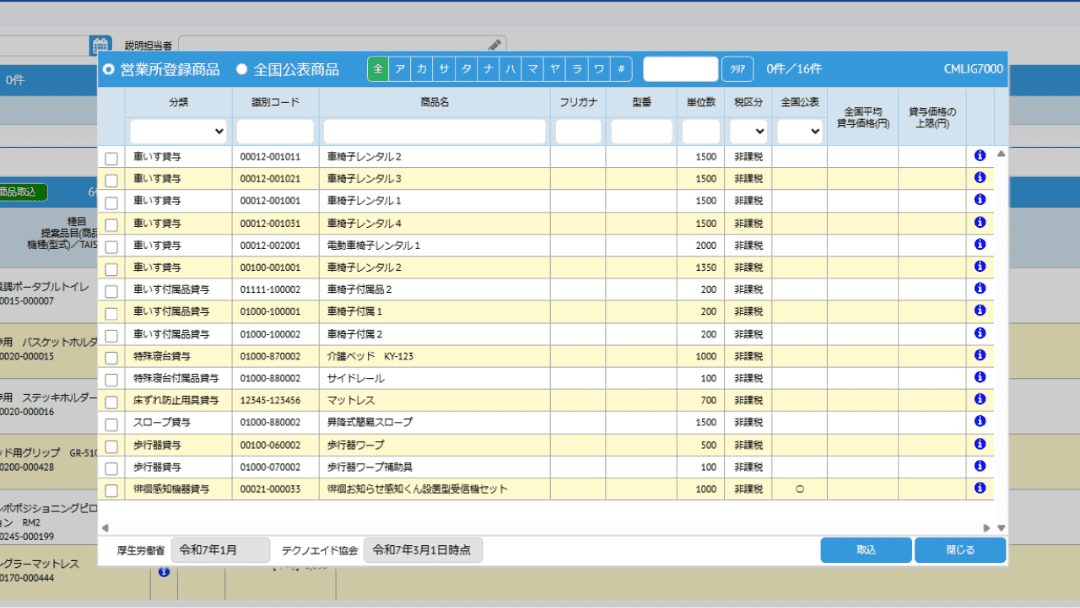Focus the 単位数 filter field
The width and height of the screenshot is (1080, 608).
click(x=700, y=131)
